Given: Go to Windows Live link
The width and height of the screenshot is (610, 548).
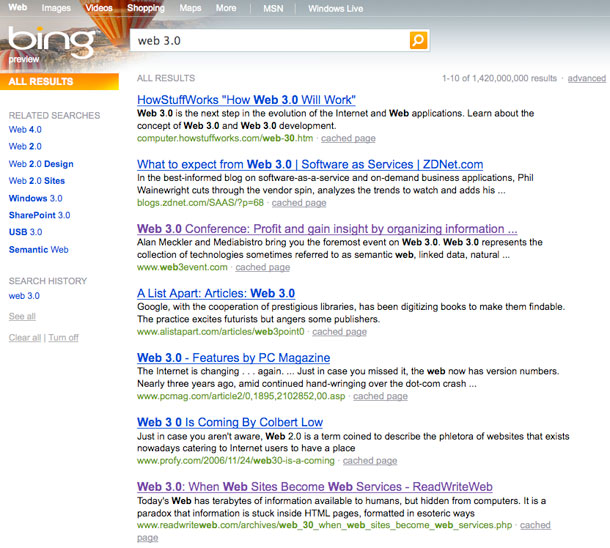Looking at the screenshot, I should click(x=336, y=8).
